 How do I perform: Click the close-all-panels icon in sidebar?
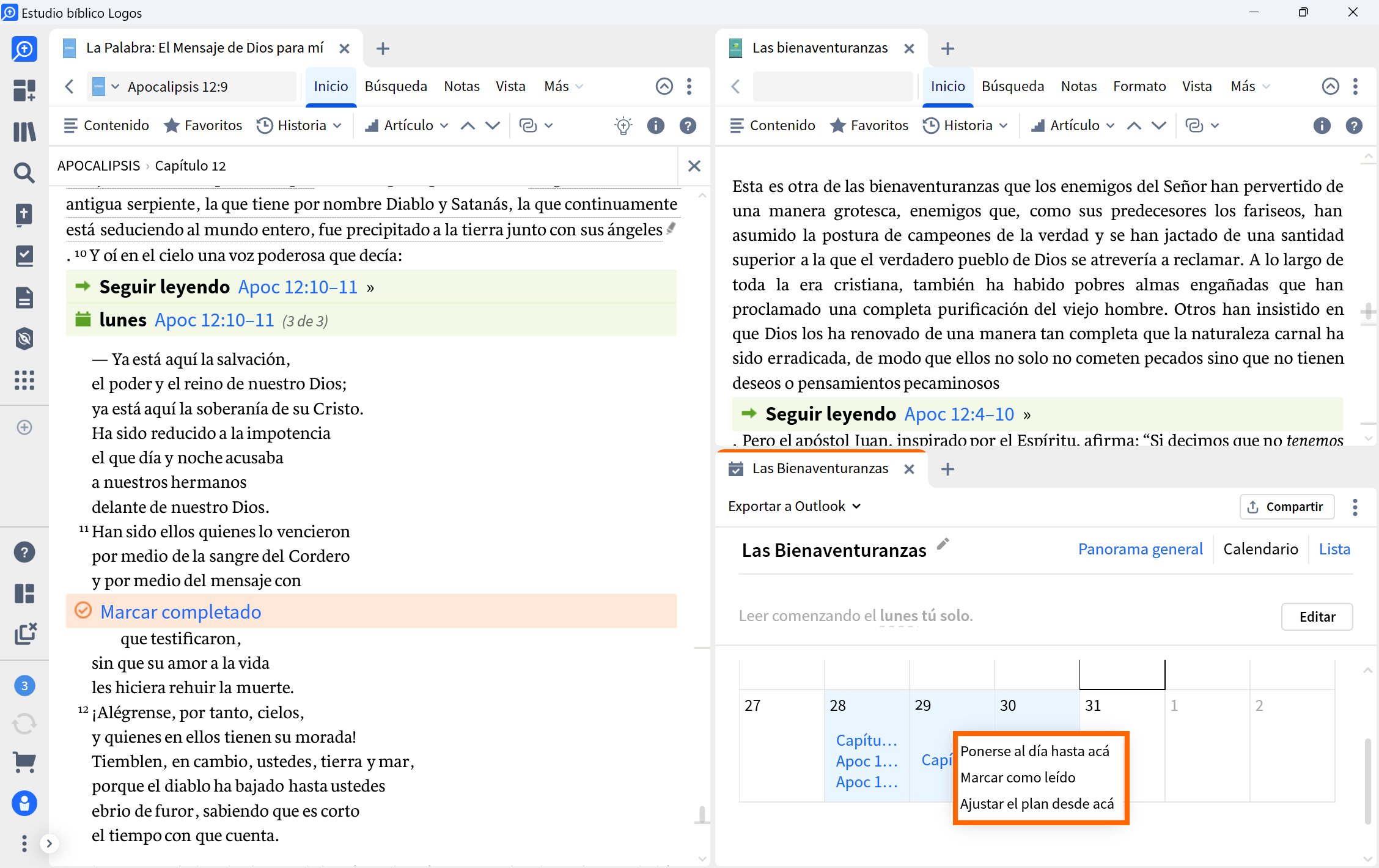point(25,633)
